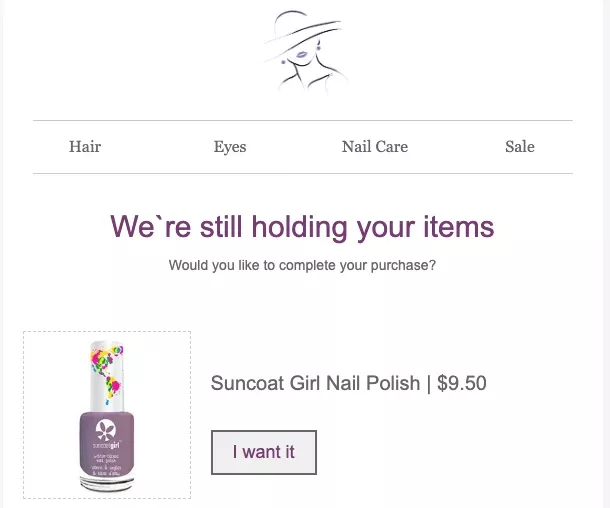Click the vertical scrollbar on right edge
This screenshot has height=508, width=610.
pyautogui.click(x=606, y=254)
